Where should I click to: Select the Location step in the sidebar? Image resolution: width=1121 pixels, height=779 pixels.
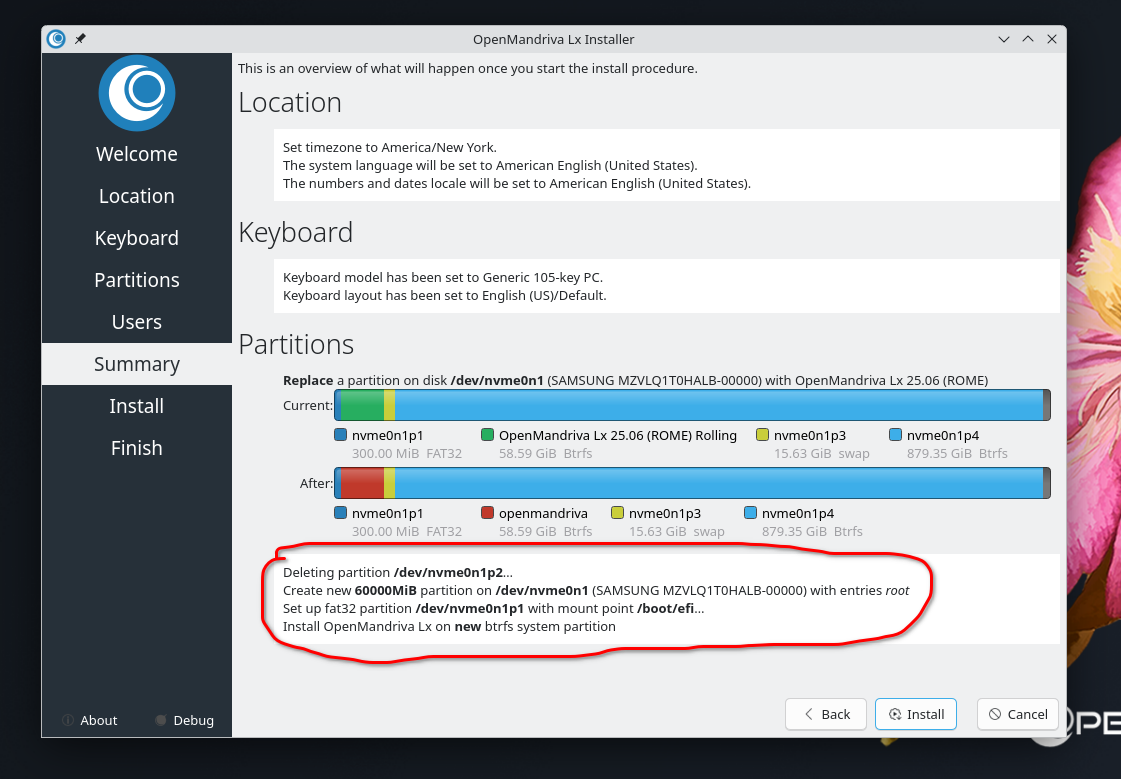tap(137, 196)
